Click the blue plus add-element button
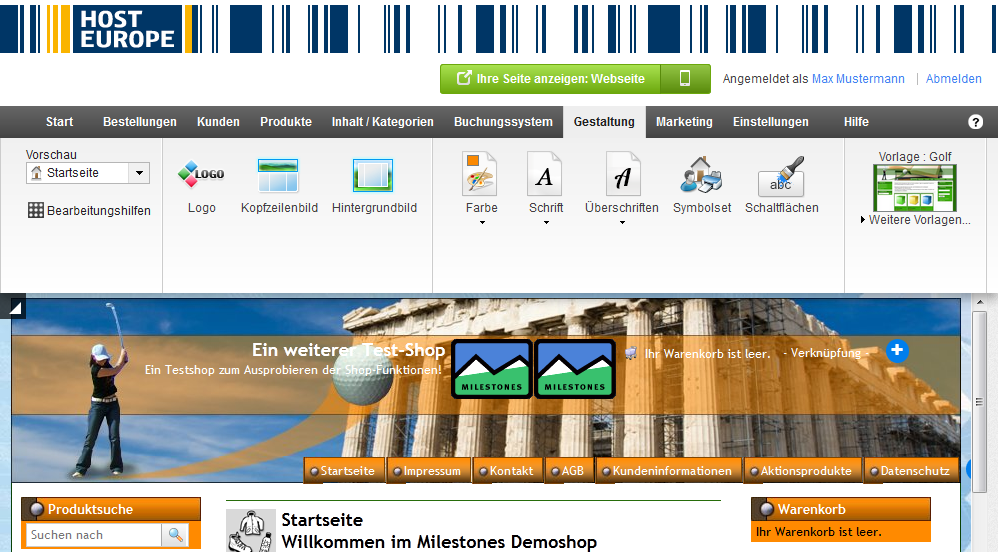The image size is (998, 552). point(897,350)
